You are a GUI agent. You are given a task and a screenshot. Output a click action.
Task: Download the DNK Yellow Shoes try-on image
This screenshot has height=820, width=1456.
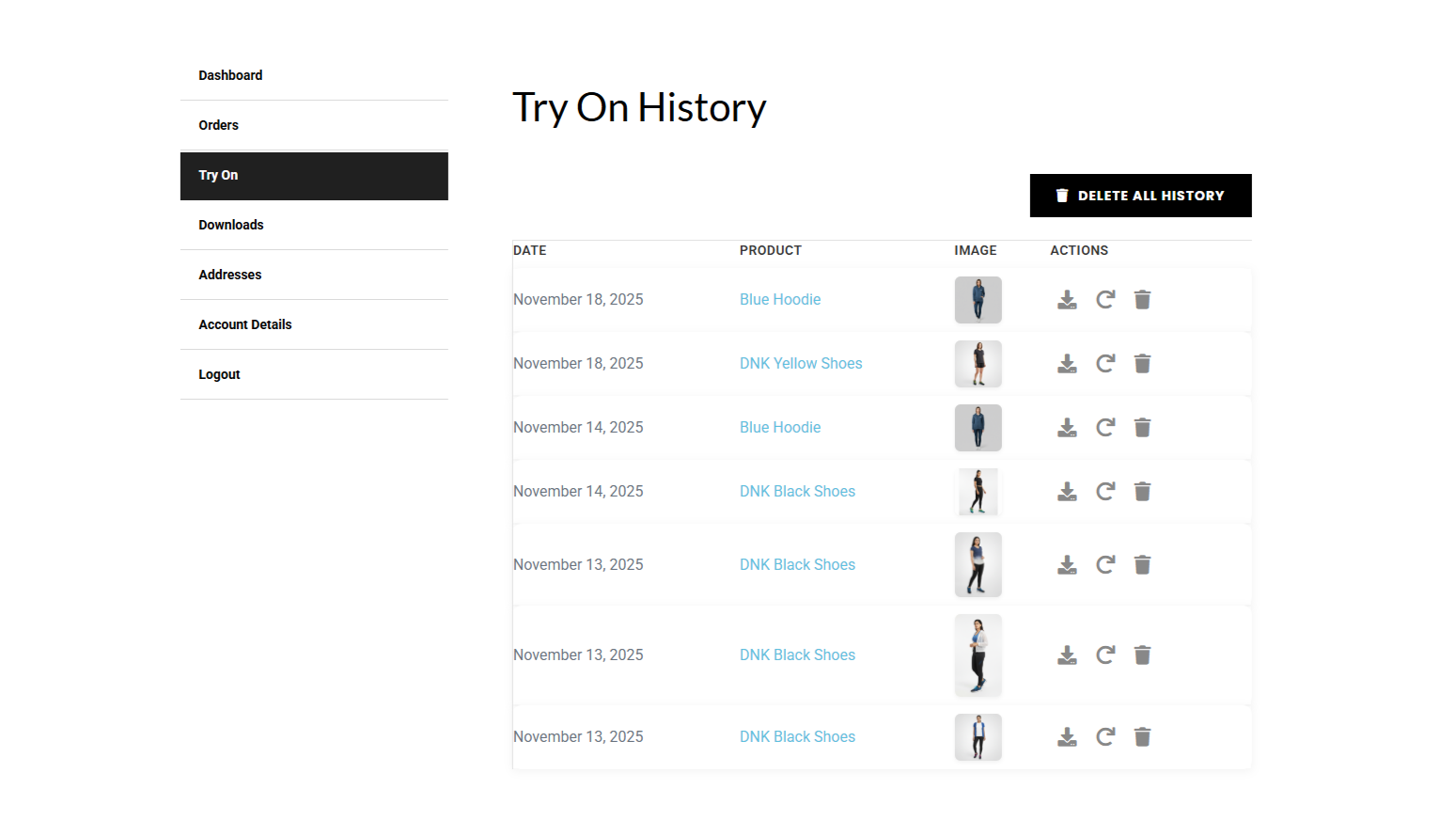1067,363
